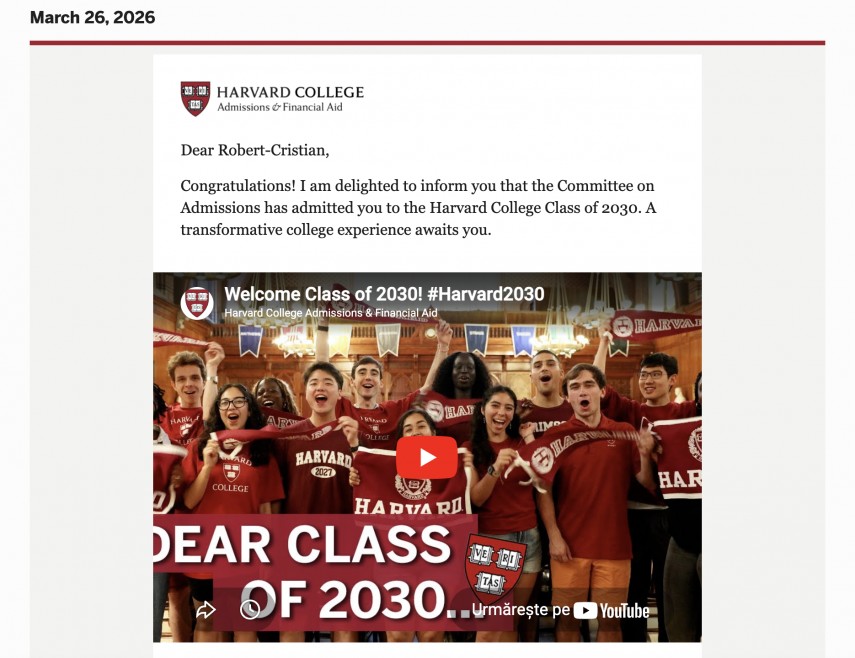Click the watch later clock icon
The width and height of the screenshot is (855, 658).
pyautogui.click(x=250, y=609)
